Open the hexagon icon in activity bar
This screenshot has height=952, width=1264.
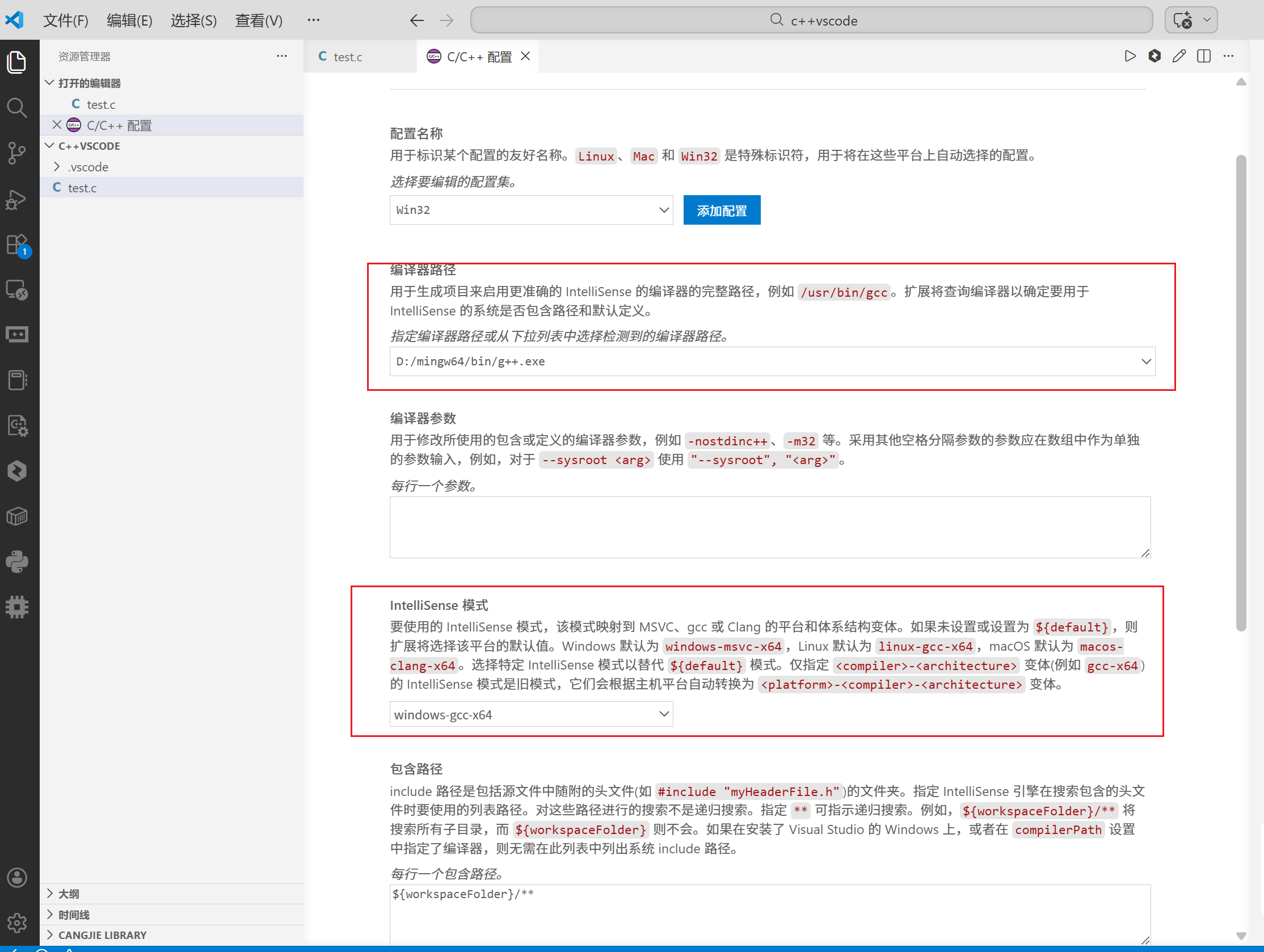coord(16,471)
